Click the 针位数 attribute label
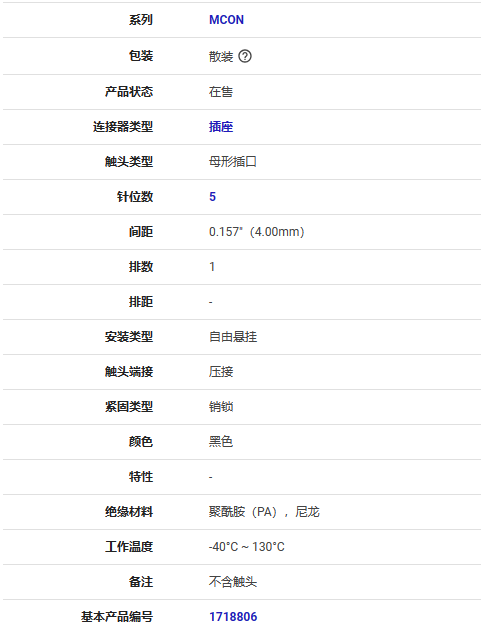Image resolution: width=481 pixels, height=634 pixels. pyautogui.click(x=135, y=197)
